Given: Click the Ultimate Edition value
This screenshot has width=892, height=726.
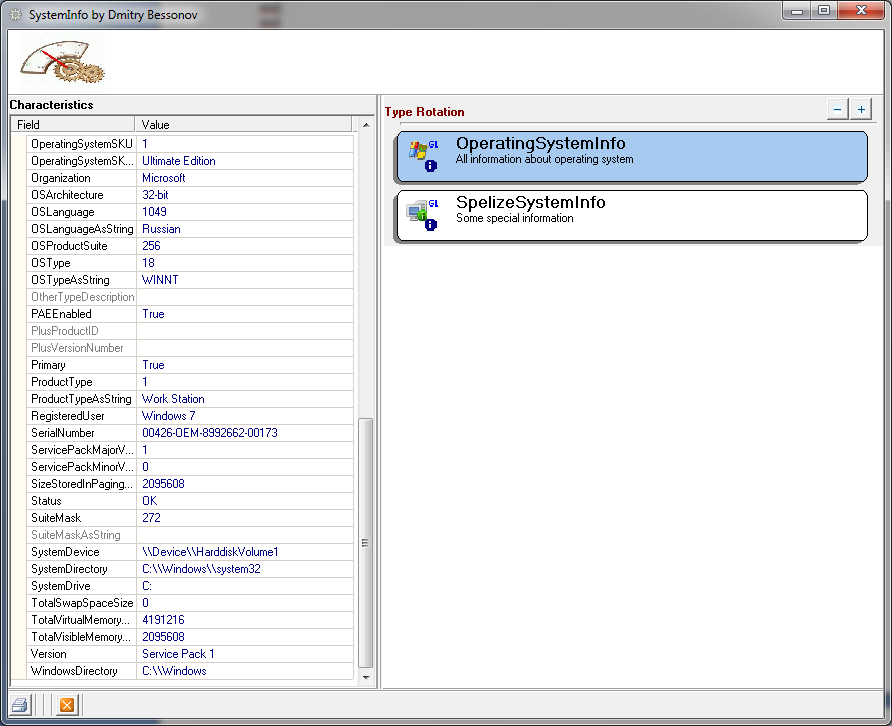Looking at the screenshot, I should click(x=179, y=161).
